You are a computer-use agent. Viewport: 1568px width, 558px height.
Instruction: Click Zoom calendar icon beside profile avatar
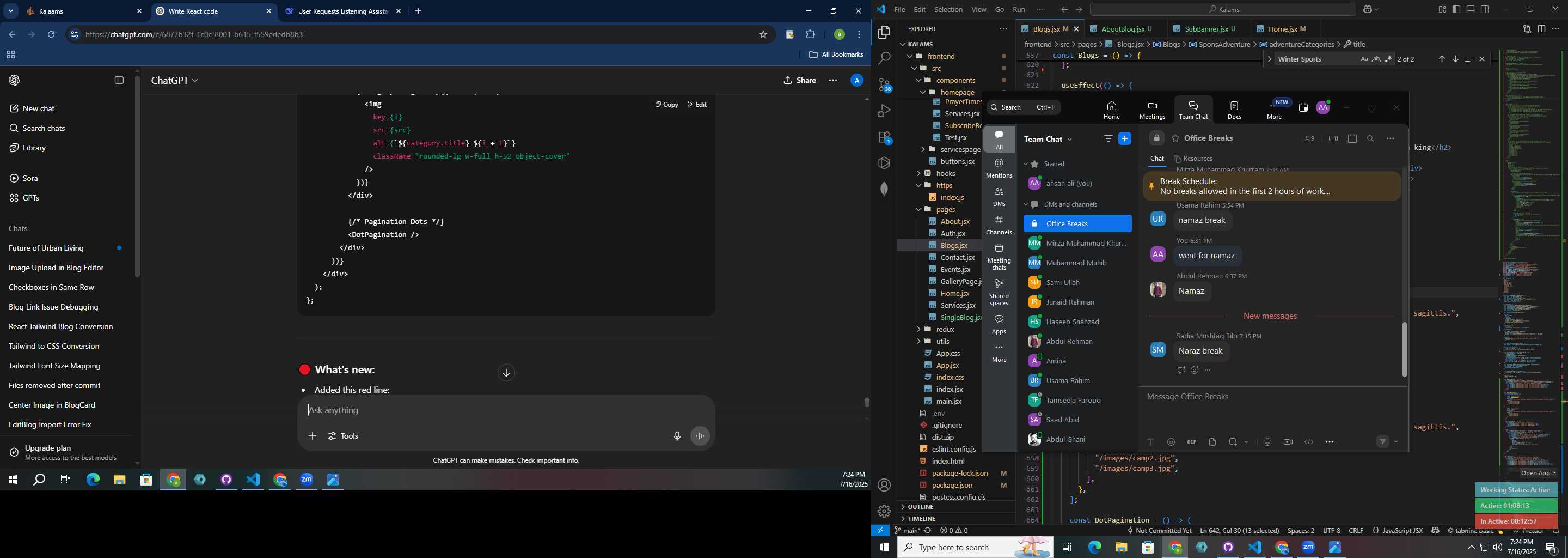point(1303,108)
